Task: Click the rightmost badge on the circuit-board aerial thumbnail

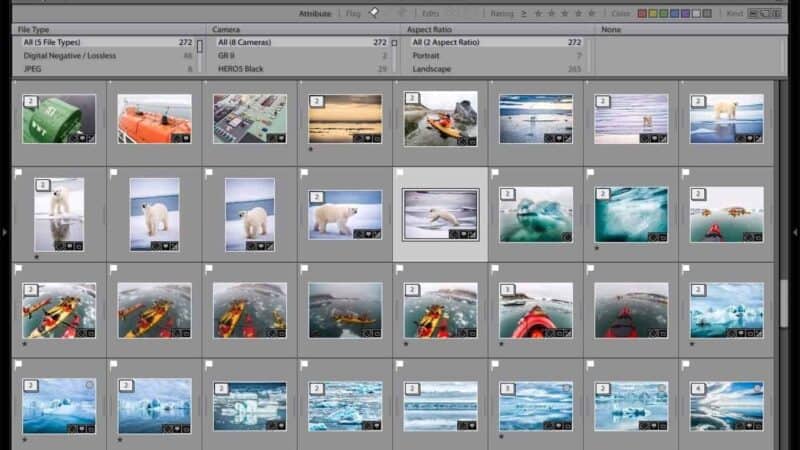Action: click(281, 138)
